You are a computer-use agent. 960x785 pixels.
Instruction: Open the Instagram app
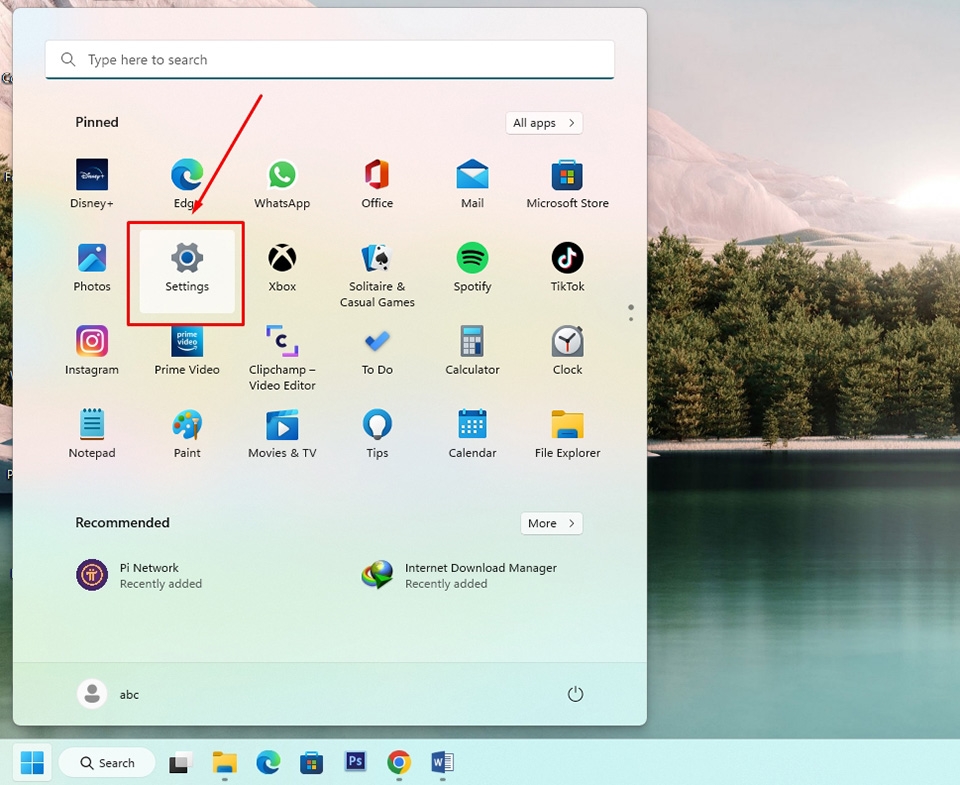click(x=92, y=350)
